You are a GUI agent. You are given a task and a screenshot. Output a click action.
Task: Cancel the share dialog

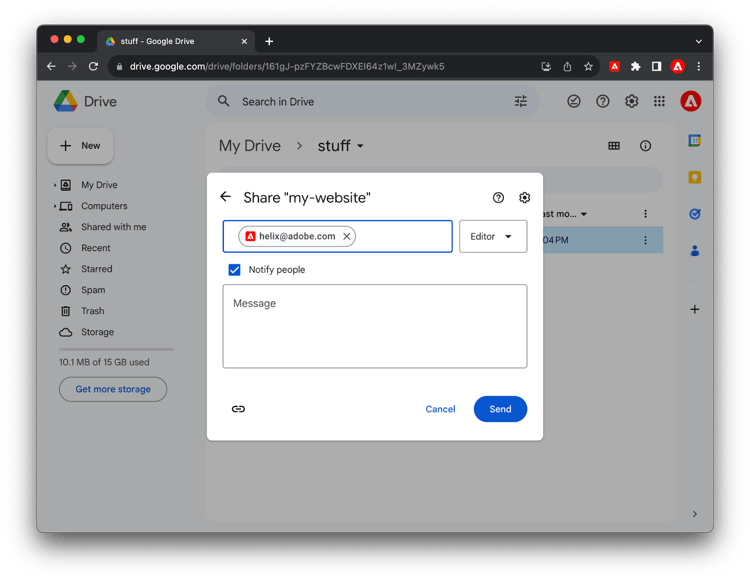coord(440,409)
